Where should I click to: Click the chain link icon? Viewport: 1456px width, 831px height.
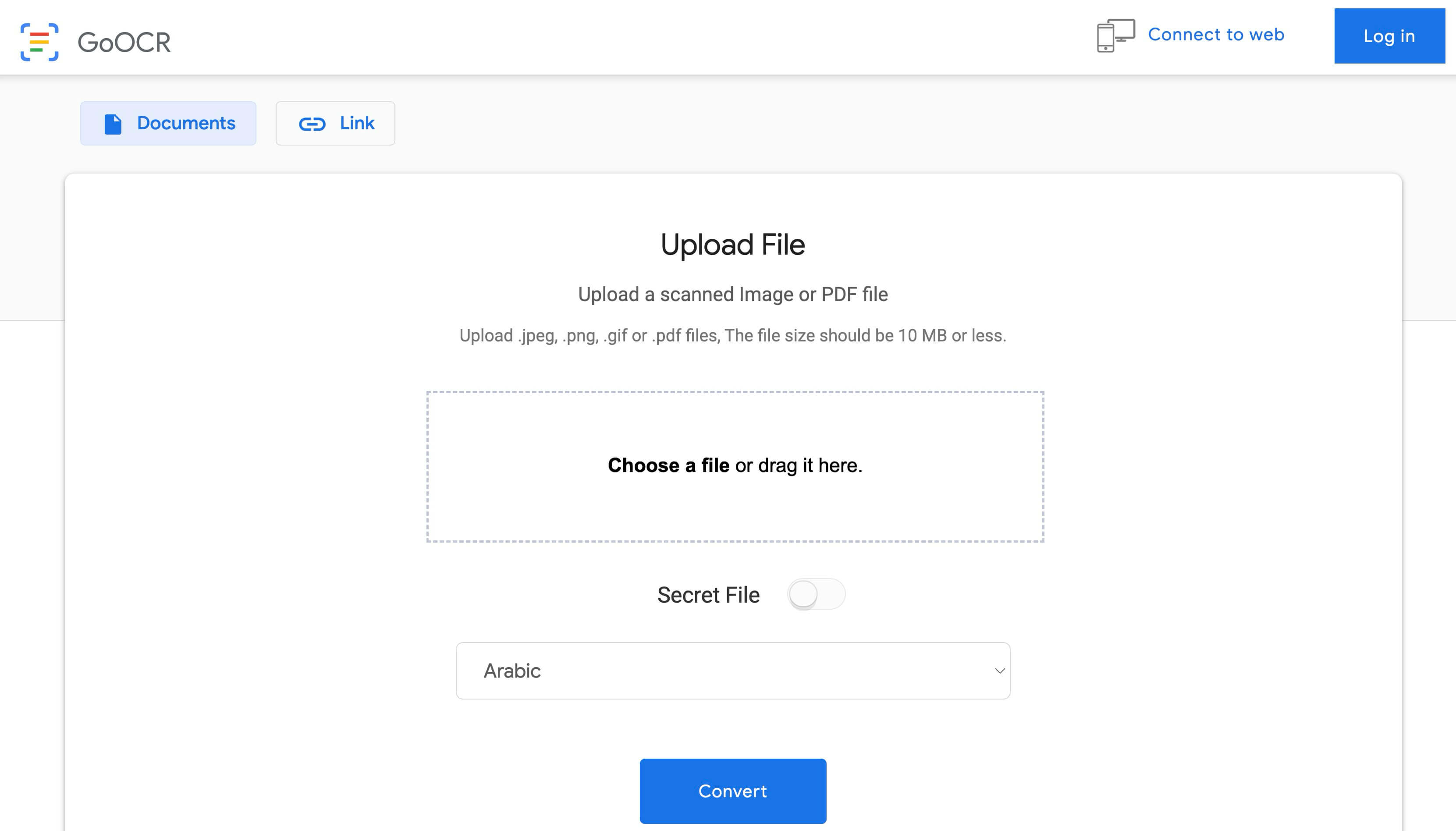click(x=312, y=124)
